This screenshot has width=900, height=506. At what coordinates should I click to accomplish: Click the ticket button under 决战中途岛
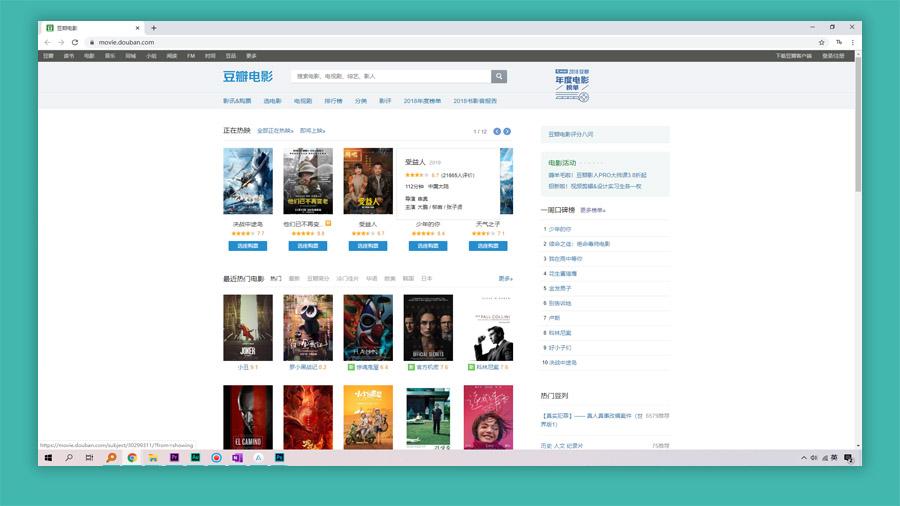coord(248,246)
